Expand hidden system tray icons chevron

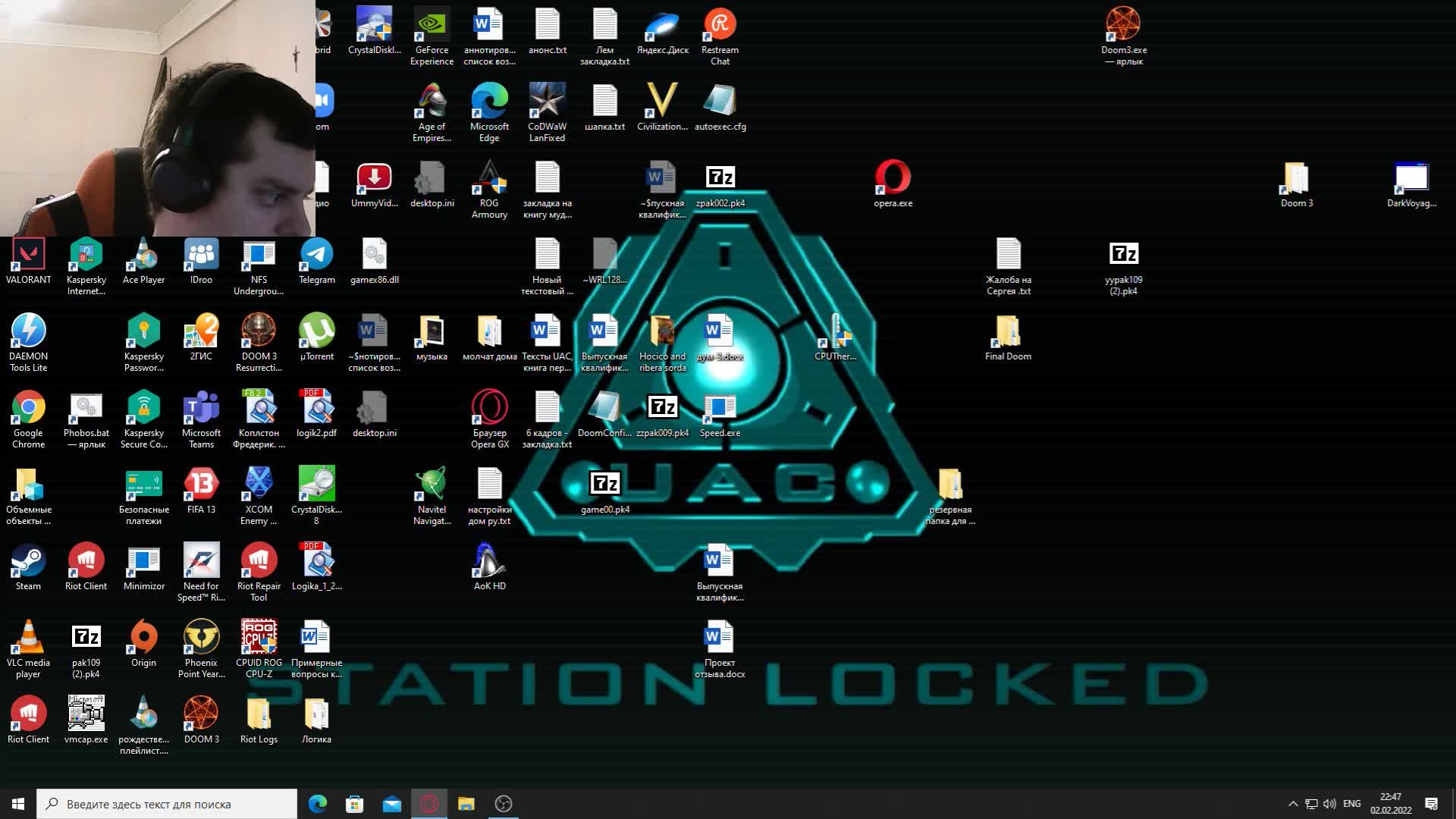tap(1293, 804)
